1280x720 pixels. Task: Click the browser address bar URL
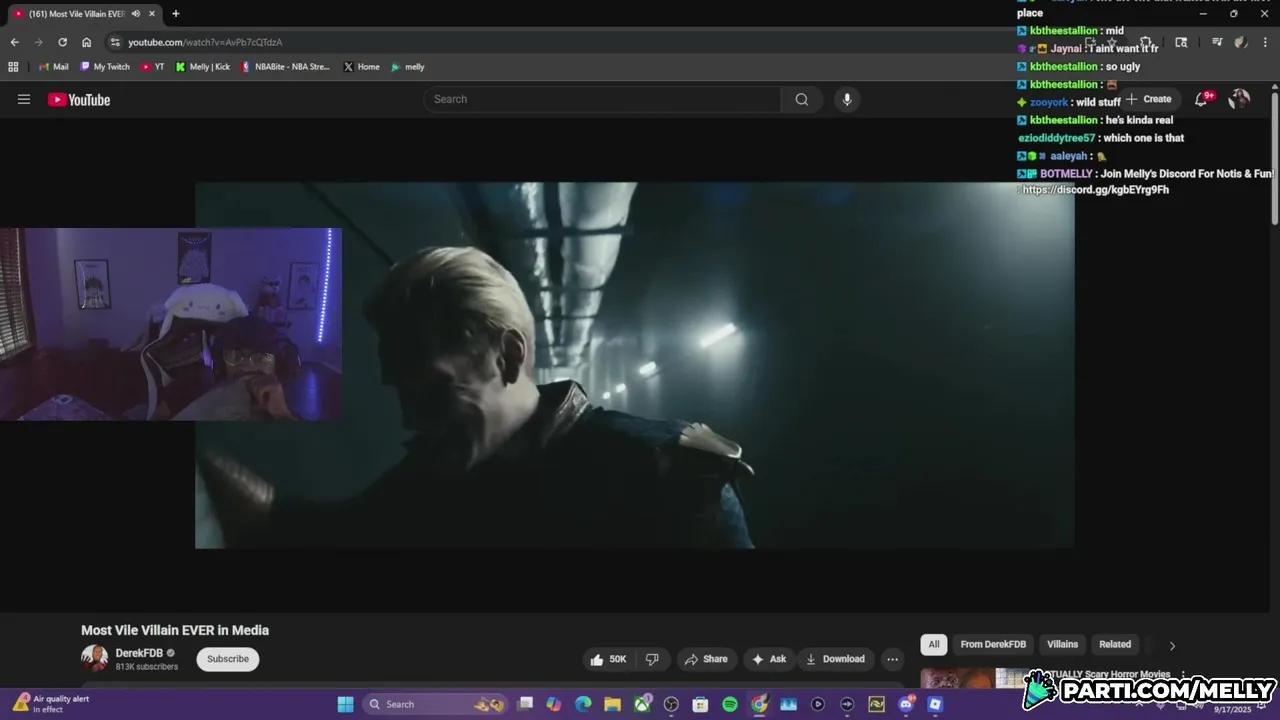coord(205,42)
